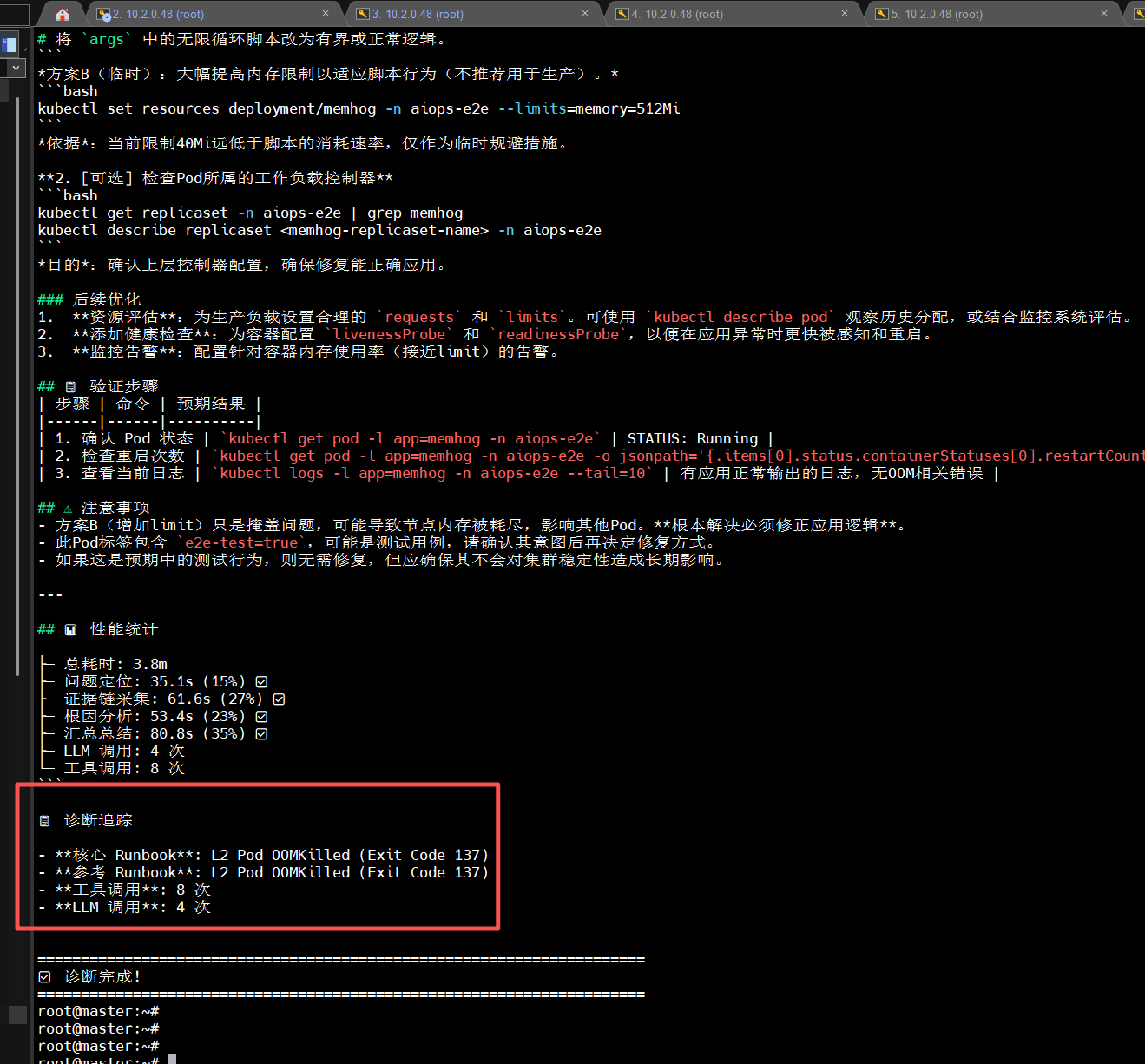Click the 'livenessProbe' keyword in terminal
The width and height of the screenshot is (1145, 1064).
pos(389,334)
